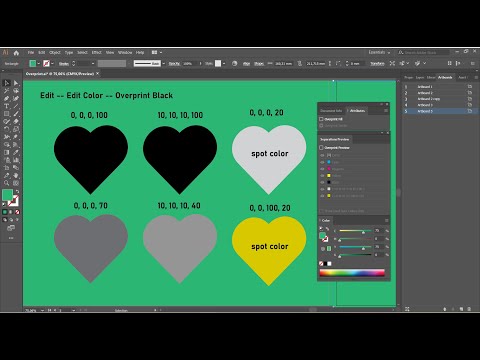Hide the Cyan separation plate

point(322,162)
